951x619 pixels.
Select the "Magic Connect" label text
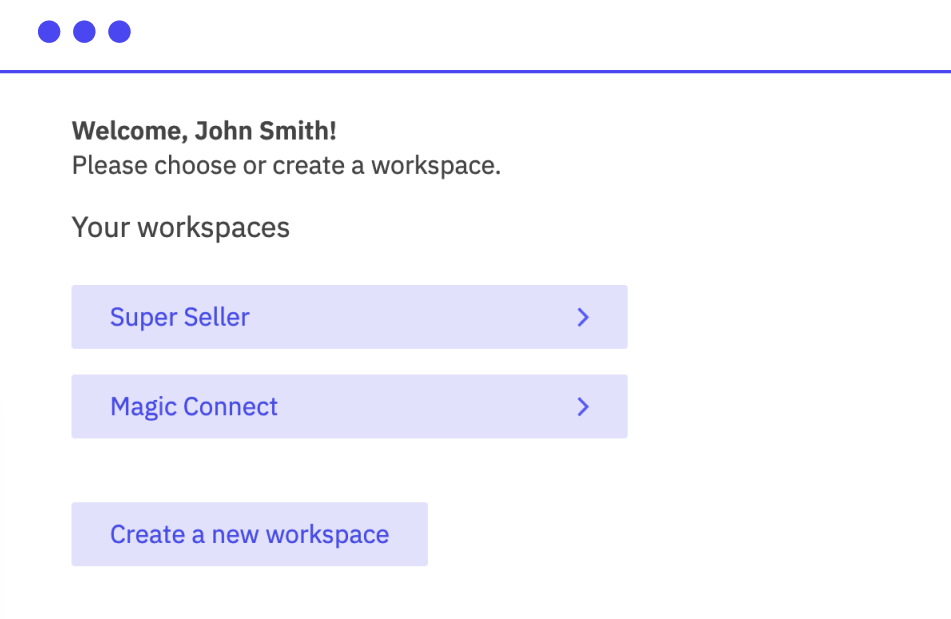click(x=194, y=407)
